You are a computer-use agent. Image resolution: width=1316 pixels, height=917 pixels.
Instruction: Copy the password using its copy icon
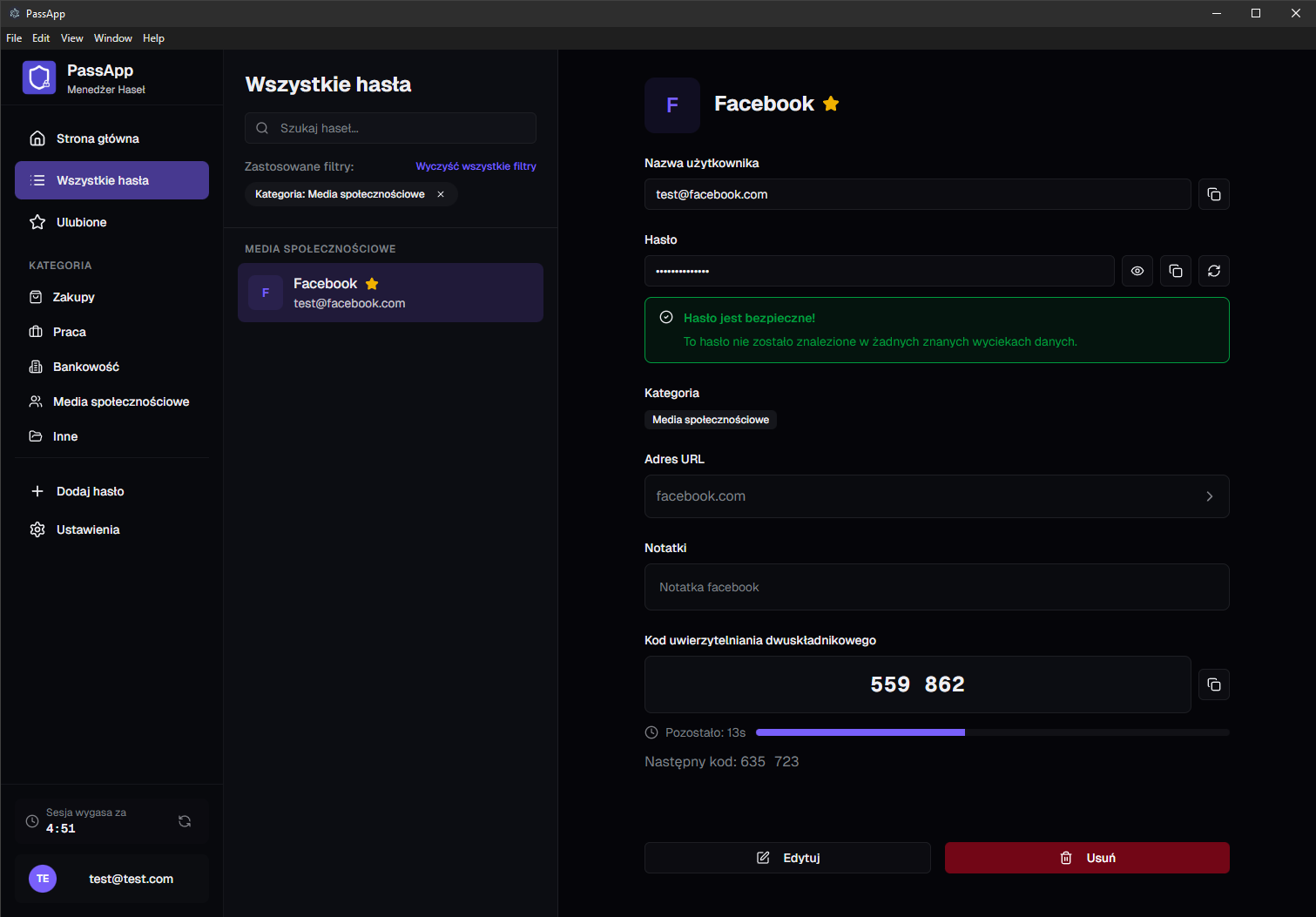tap(1175, 271)
